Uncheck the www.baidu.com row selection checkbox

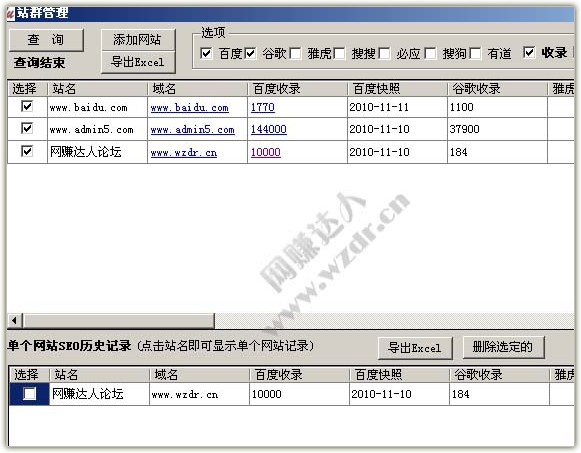(27, 107)
